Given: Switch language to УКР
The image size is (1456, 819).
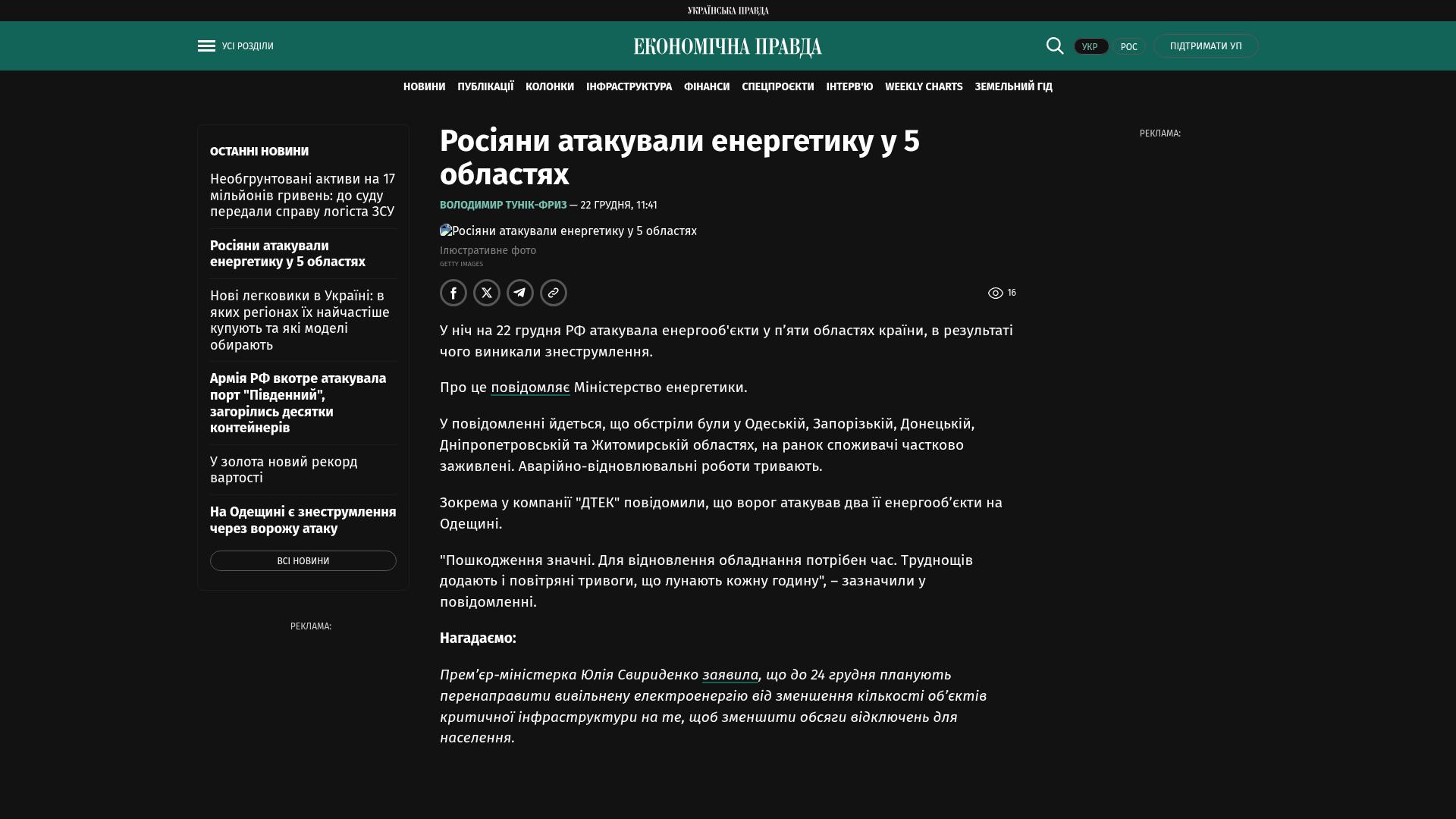Looking at the screenshot, I should tap(1090, 46).
